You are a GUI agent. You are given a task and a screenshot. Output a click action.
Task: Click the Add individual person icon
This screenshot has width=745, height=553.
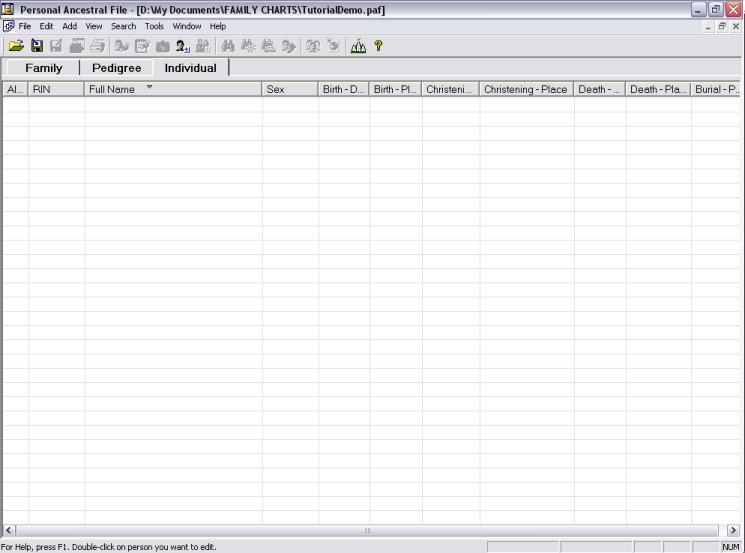(x=182, y=46)
